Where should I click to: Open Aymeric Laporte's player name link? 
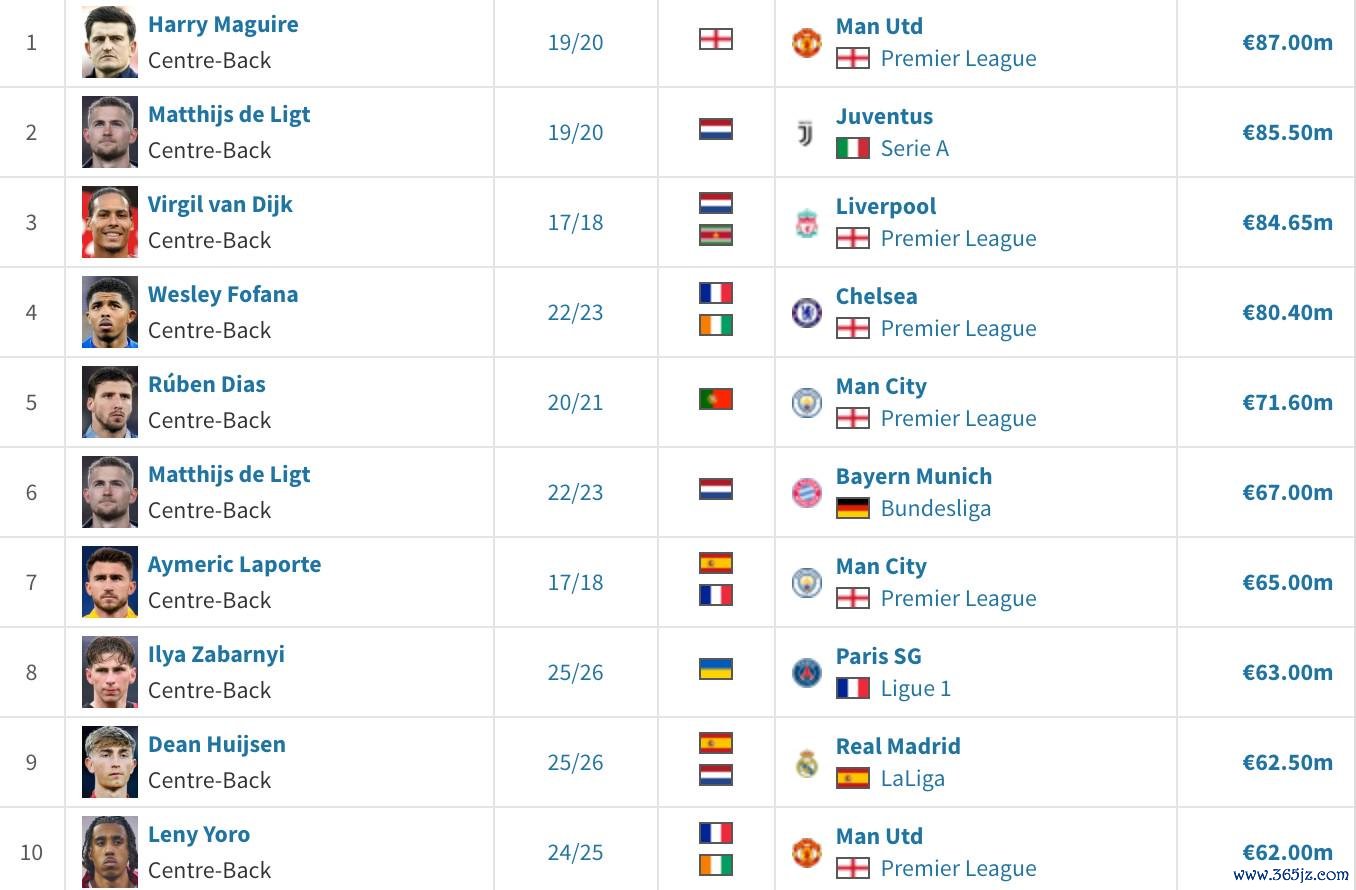pyautogui.click(x=235, y=564)
